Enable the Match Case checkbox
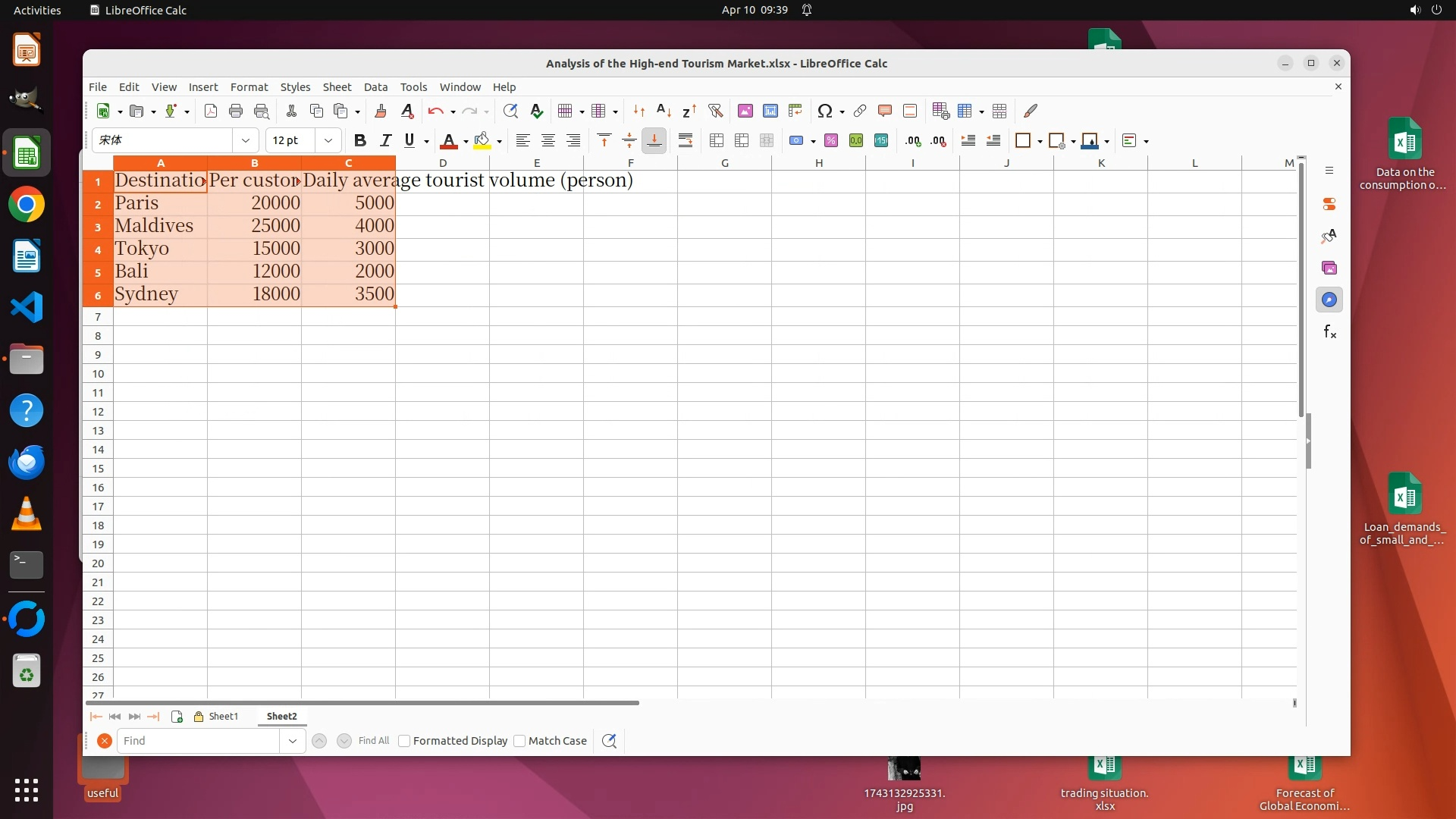This screenshot has height=819, width=1456. click(519, 741)
